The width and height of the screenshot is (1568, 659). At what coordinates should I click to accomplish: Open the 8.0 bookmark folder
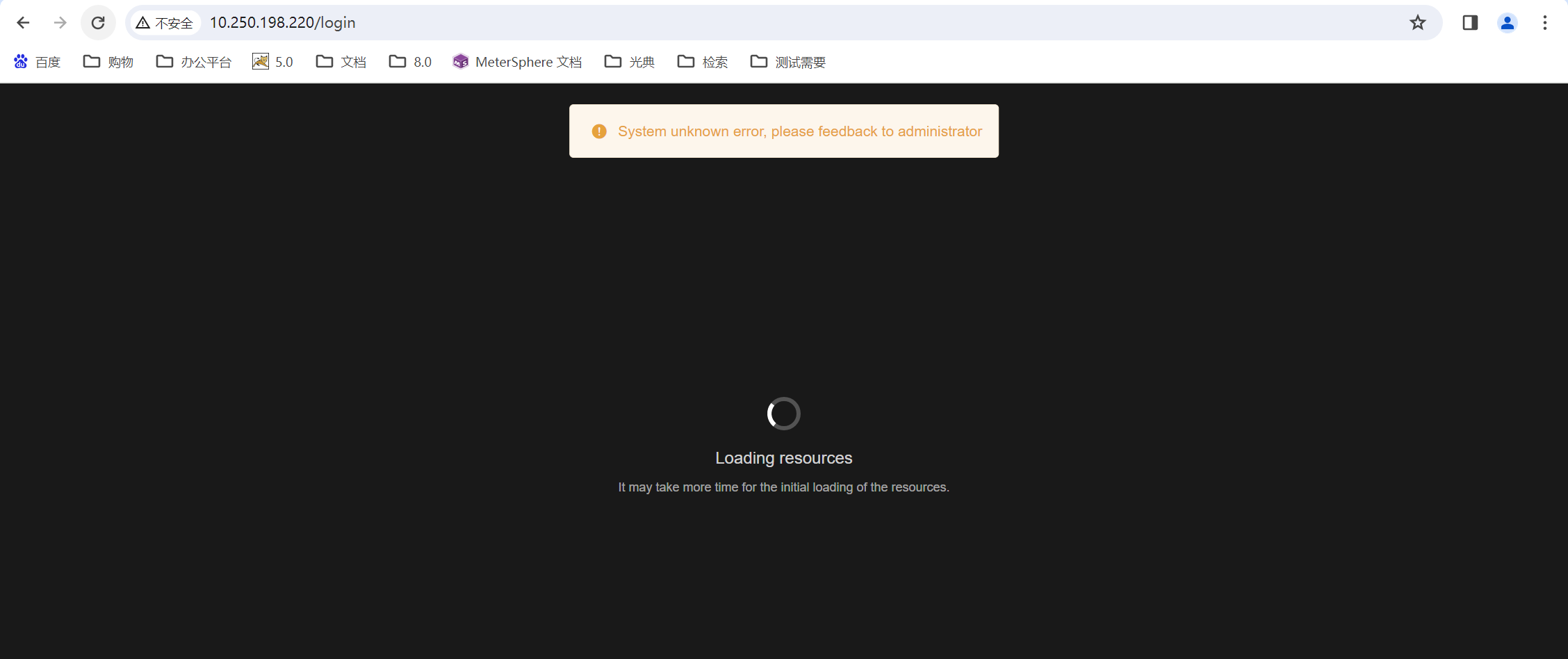point(411,62)
